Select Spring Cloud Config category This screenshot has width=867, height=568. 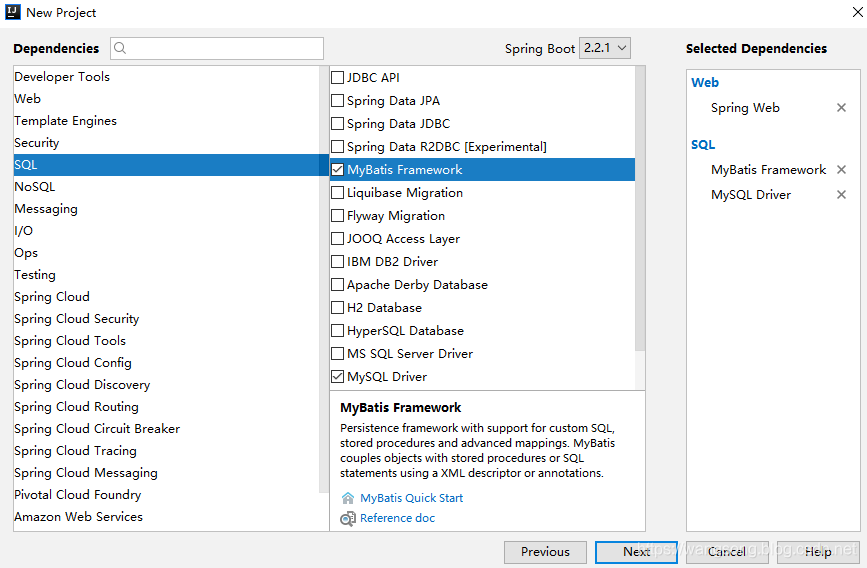pyautogui.click(x=73, y=363)
